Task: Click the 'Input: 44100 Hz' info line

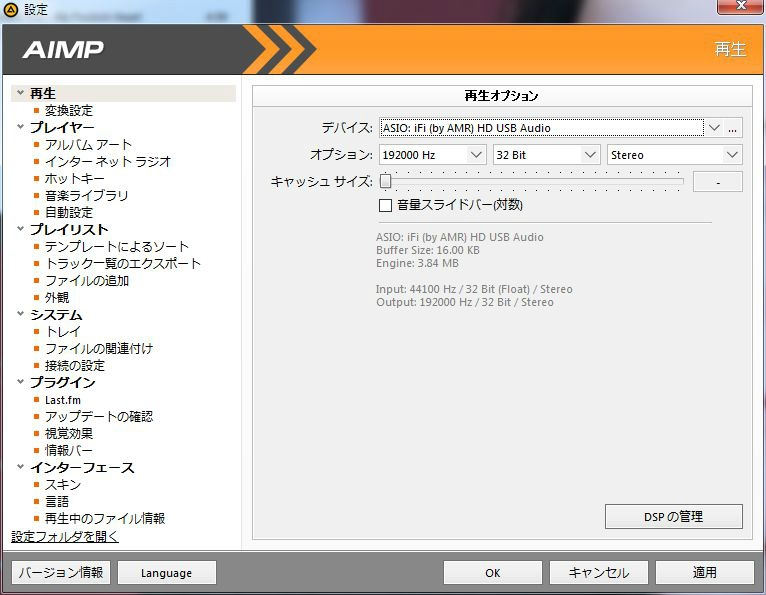Action: pos(474,289)
